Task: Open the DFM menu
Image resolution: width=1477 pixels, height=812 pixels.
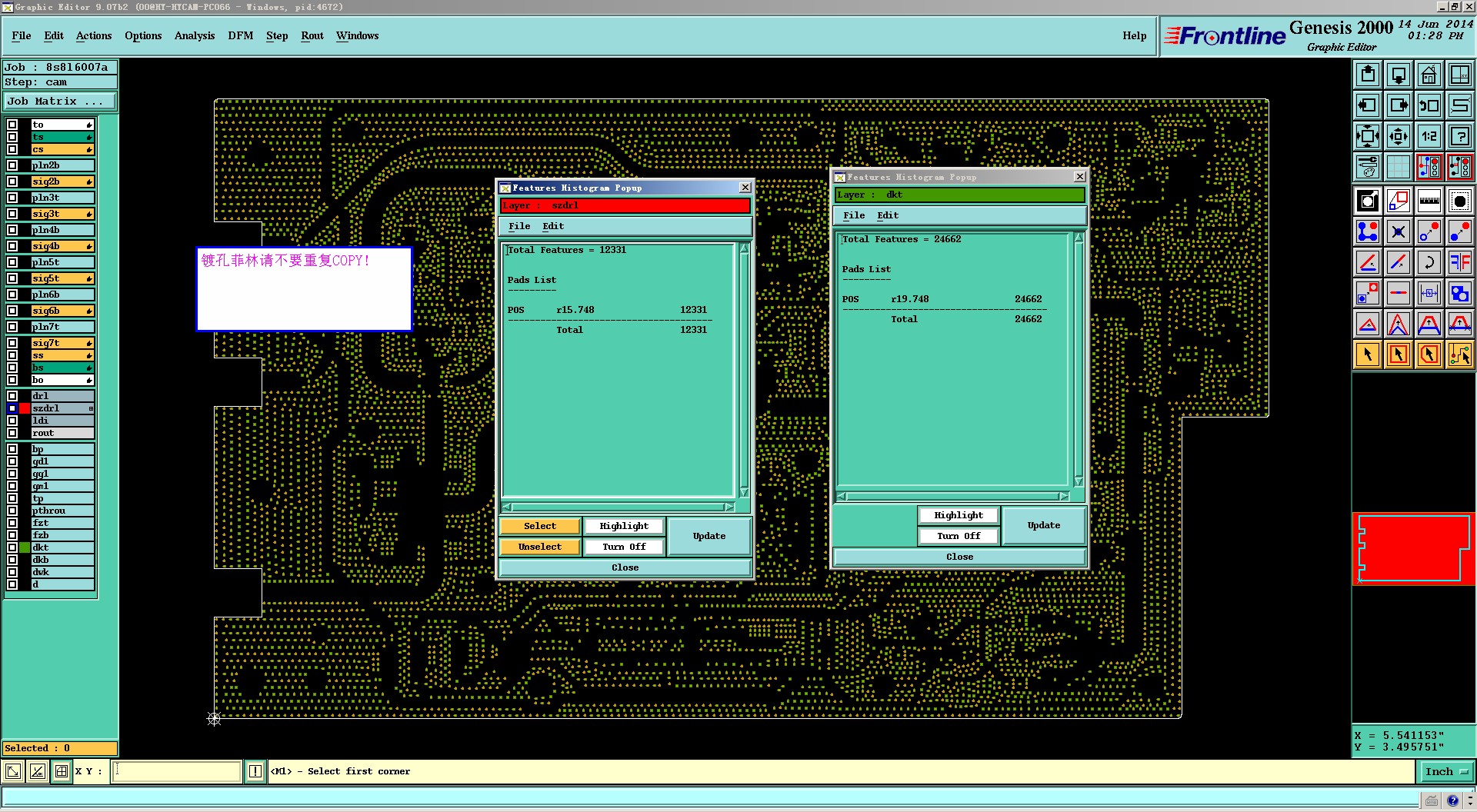Action: click(x=240, y=36)
